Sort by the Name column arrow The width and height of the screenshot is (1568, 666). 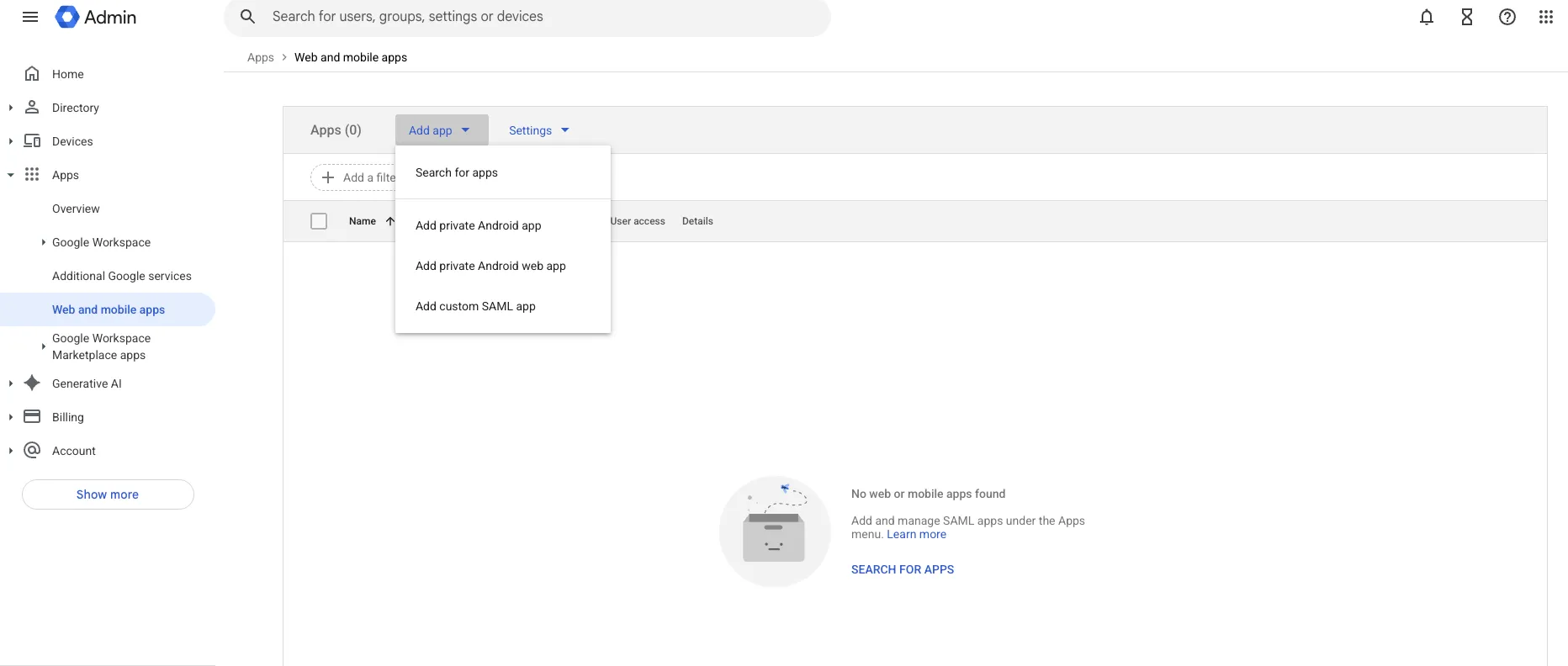(389, 221)
